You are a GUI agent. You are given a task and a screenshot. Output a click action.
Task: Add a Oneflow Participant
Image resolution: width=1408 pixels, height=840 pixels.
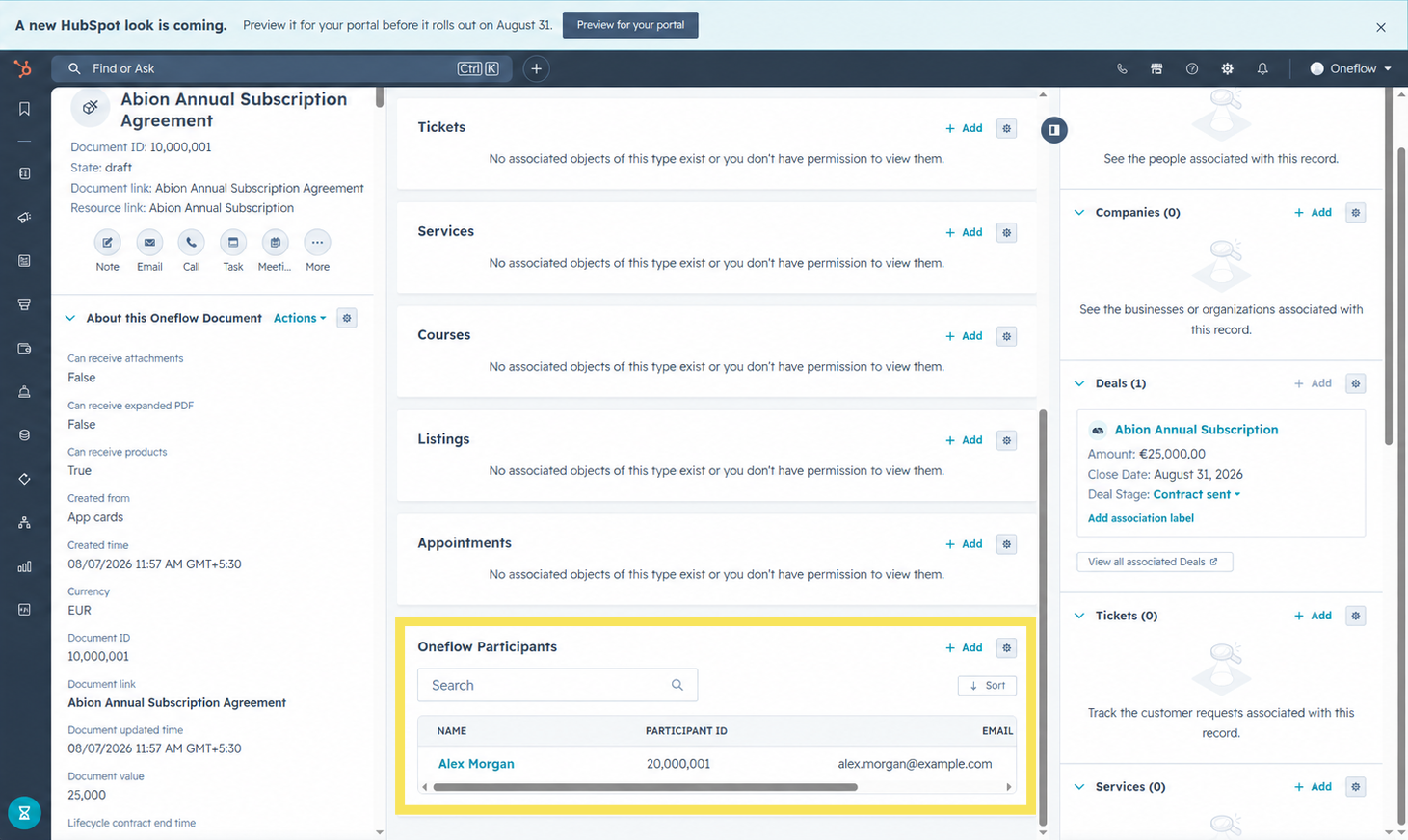pyautogui.click(x=964, y=647)
